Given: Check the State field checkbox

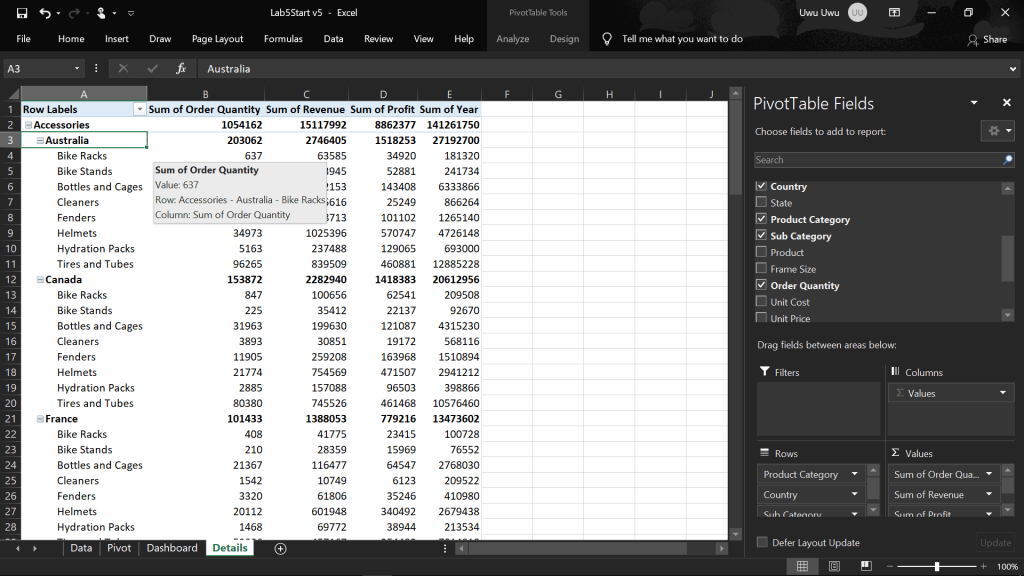Looking at the screenshot, I should [x=762, y=203].
